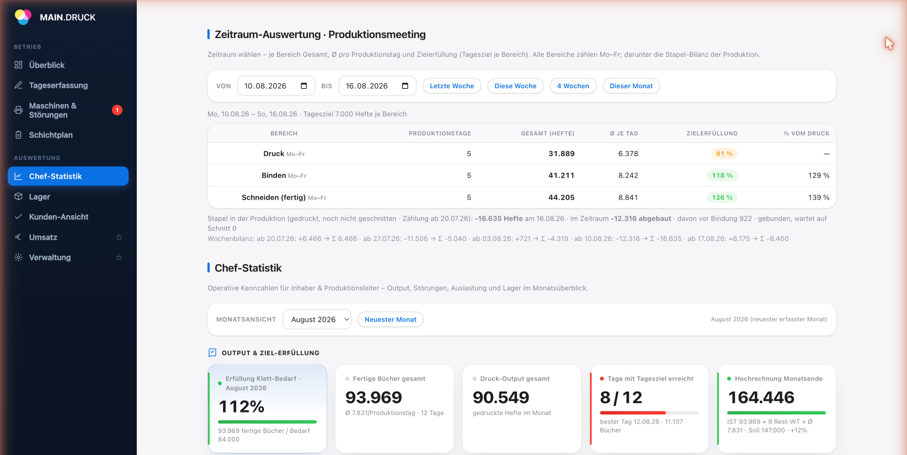Open the Überblick page
Screen dimensions: 907x455
pyautogui.click(x=68, y=65)
